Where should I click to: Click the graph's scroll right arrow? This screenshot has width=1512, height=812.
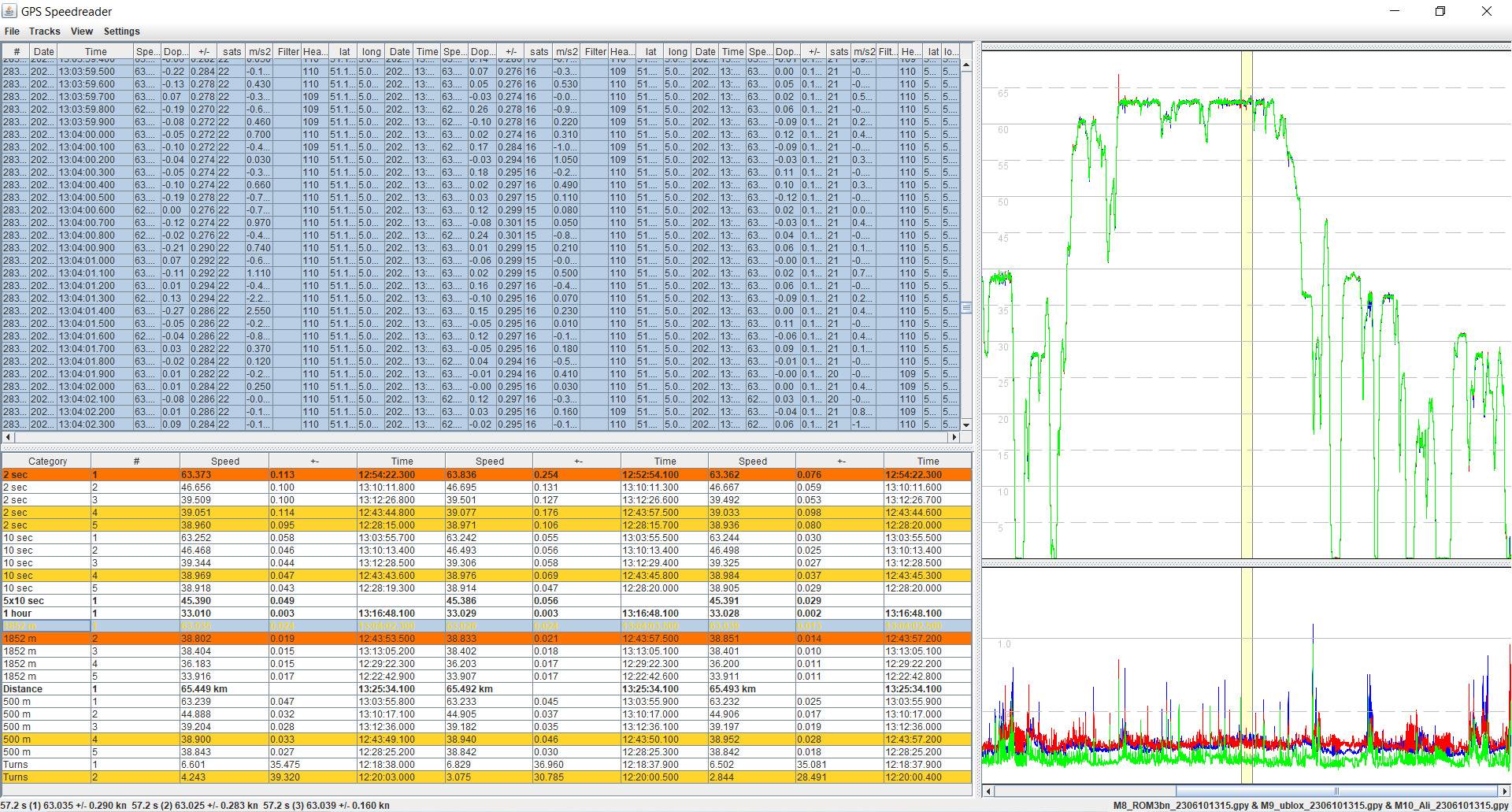(x=1505, y=791)
